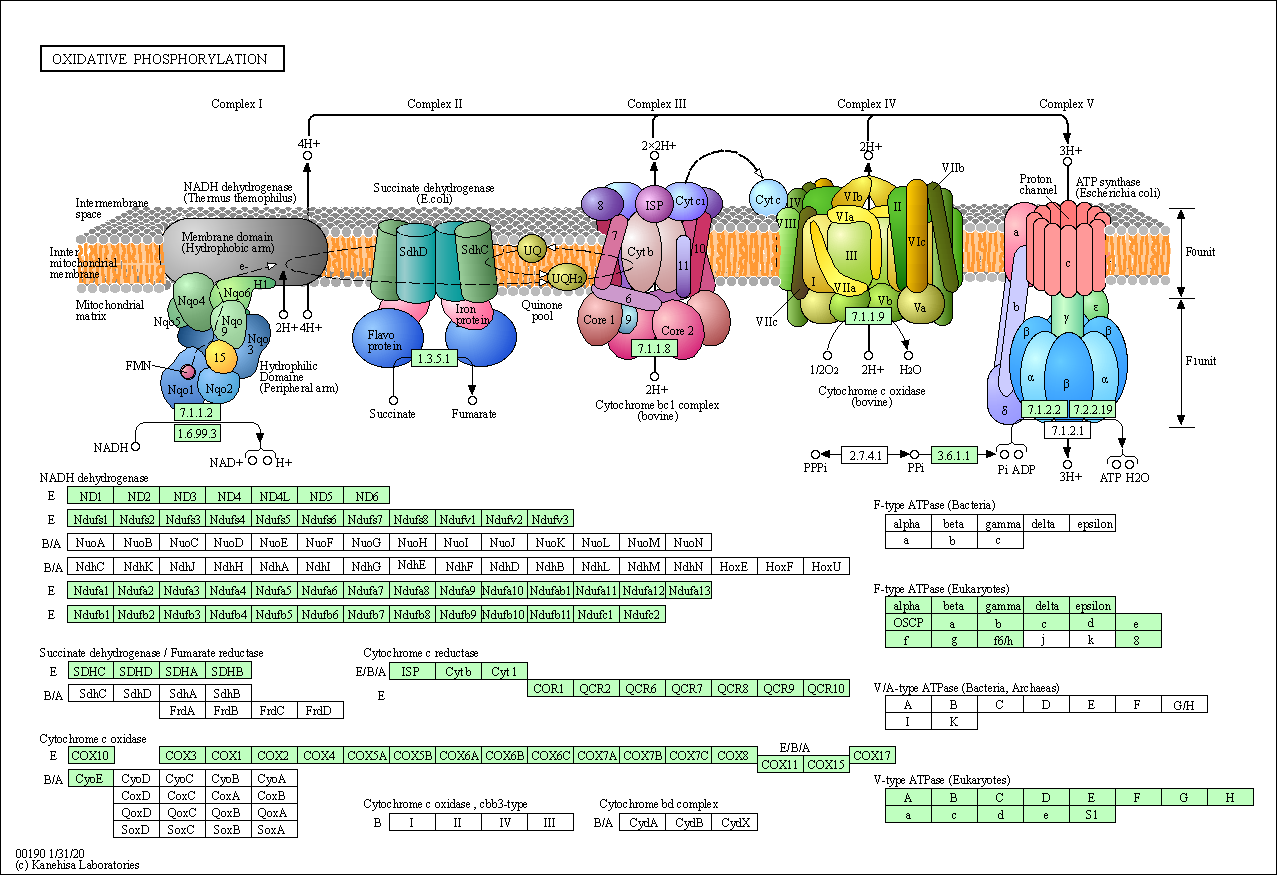Image resolution: width=1277 pixels, height=875 pixels.
Task: Select the ND4L gene box
Action: click(275, 496)
